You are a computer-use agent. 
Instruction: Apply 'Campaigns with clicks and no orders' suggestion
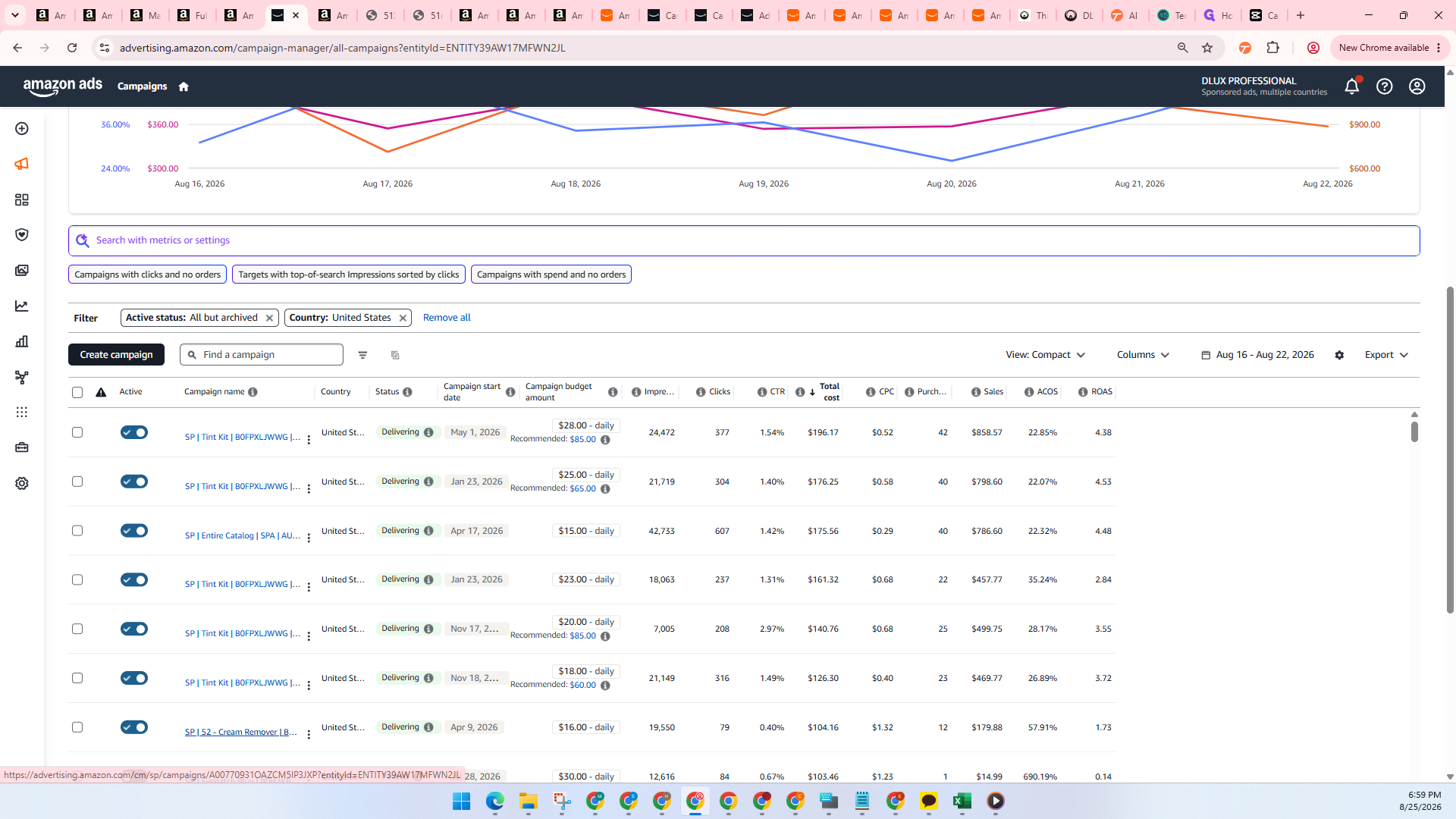147,275
